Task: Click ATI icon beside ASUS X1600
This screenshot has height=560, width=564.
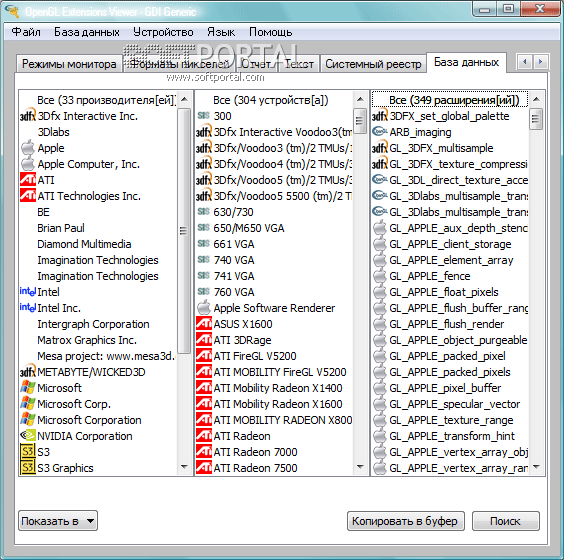Action: tap(204, 324)
